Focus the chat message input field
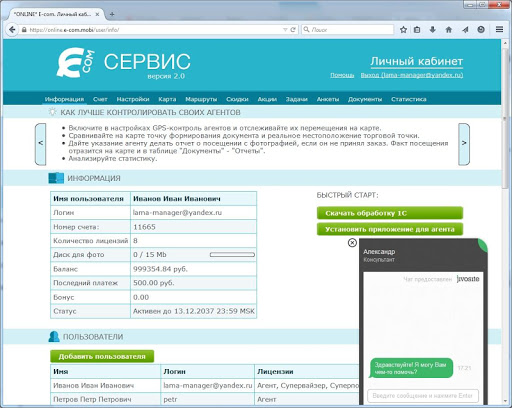512x408 pixels. coord(423,396)
